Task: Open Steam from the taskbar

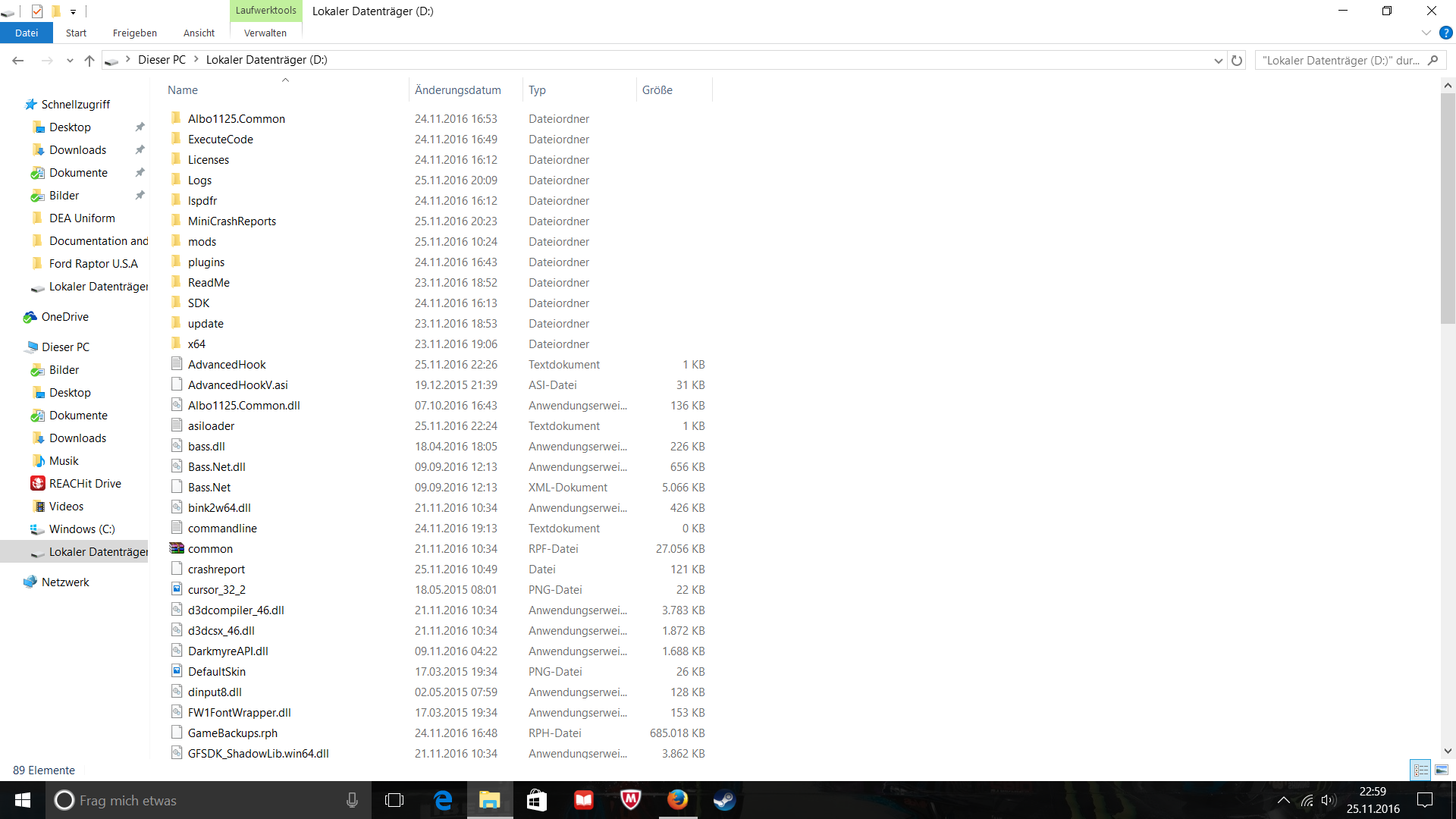Action: [x=724, y=800]
